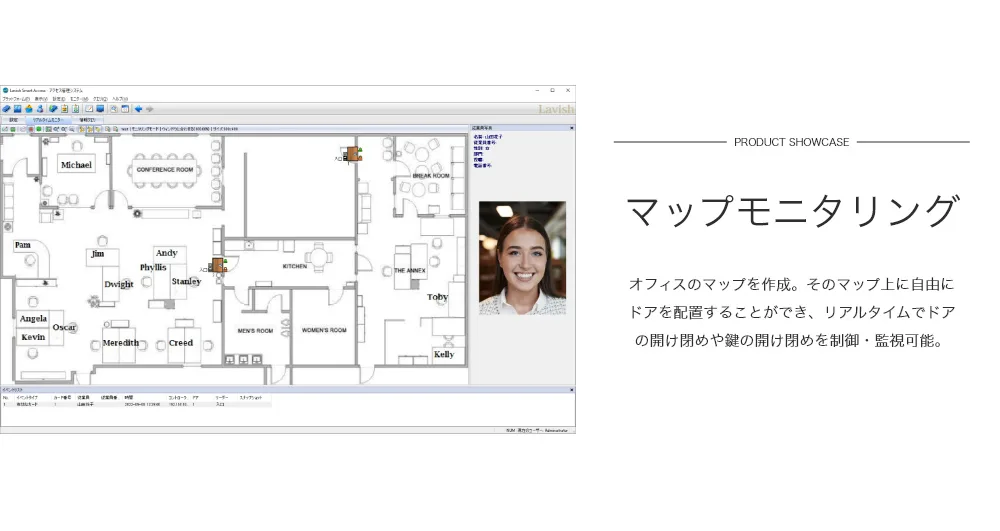Viewport: 1000px width, 531px height.
Task: Click the door icon beside the kitchen
Action: [217, 265]
